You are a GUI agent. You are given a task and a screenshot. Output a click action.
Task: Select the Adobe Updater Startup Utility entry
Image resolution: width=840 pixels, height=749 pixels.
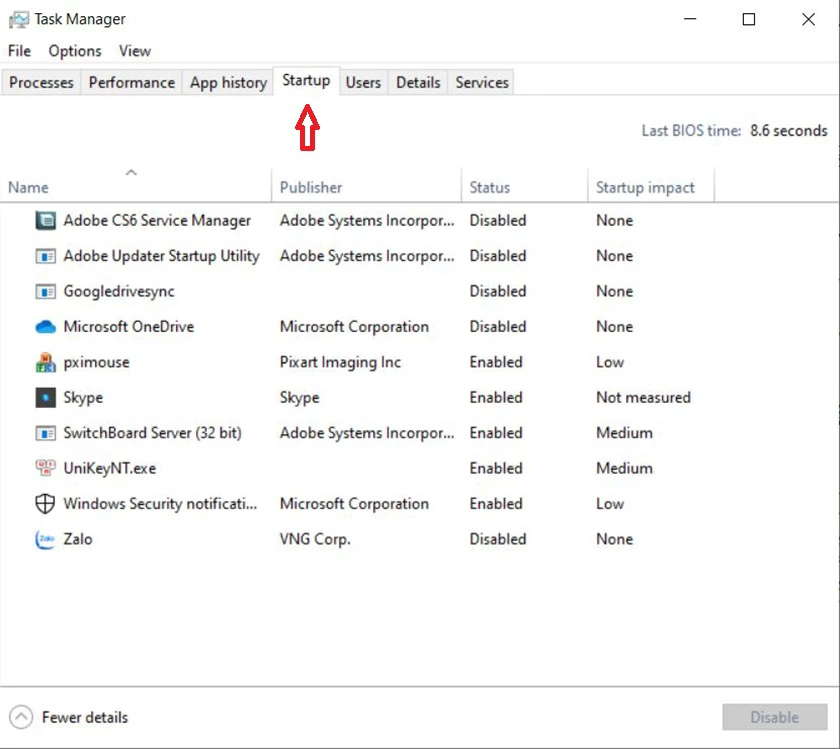[161, 256]
